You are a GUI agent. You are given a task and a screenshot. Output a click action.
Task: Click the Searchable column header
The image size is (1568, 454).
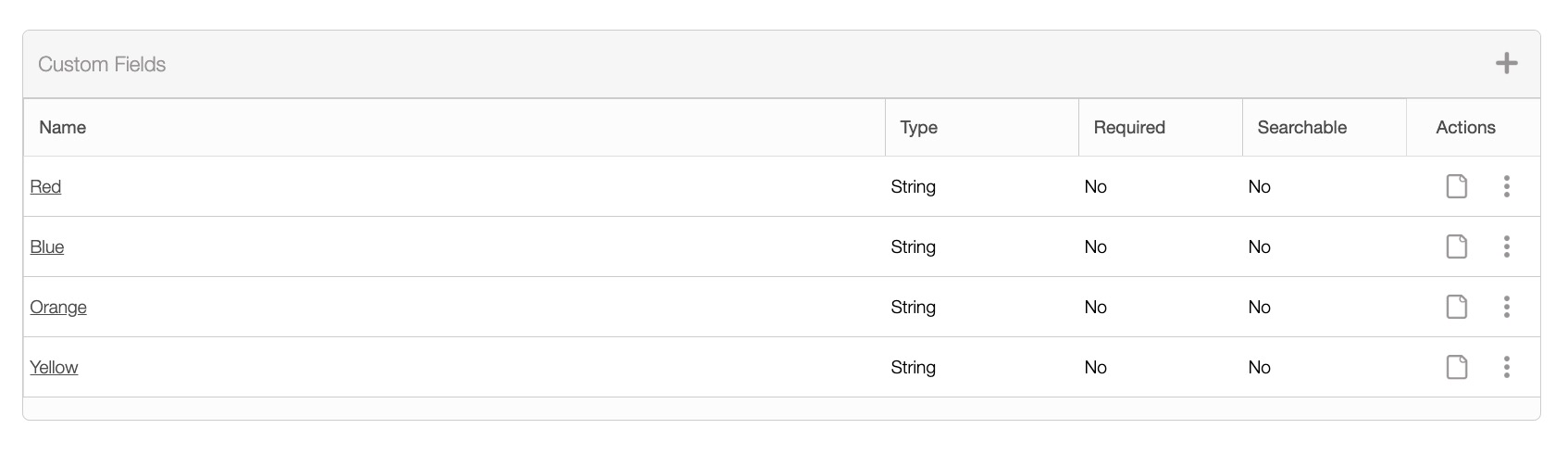(x=1301, y=128)
